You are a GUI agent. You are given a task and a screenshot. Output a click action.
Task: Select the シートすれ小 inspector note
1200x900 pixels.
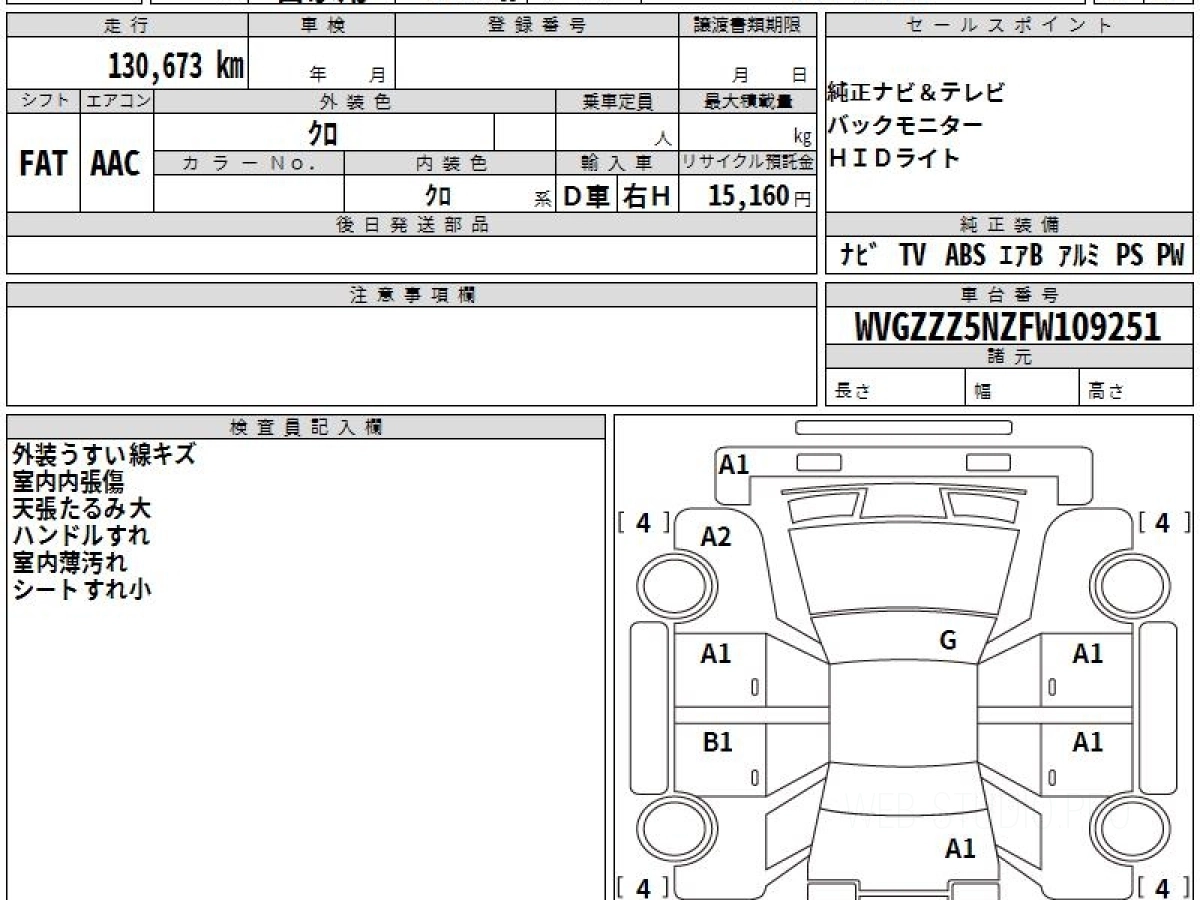[x=82, y=590]
